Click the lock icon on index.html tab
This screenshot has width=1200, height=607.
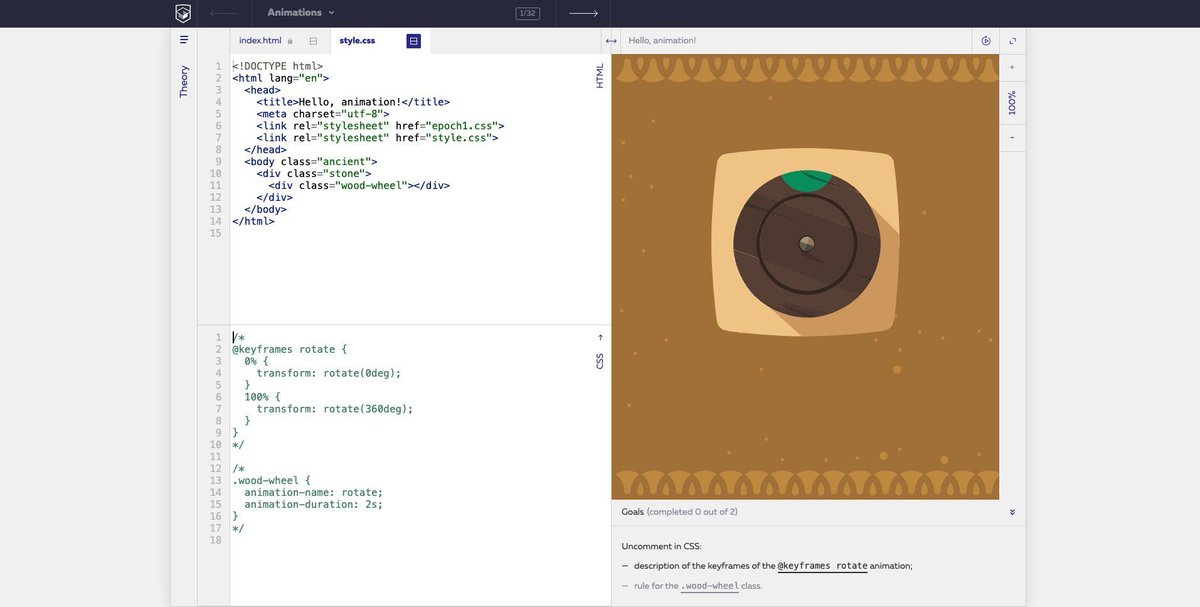coord(290,41)
